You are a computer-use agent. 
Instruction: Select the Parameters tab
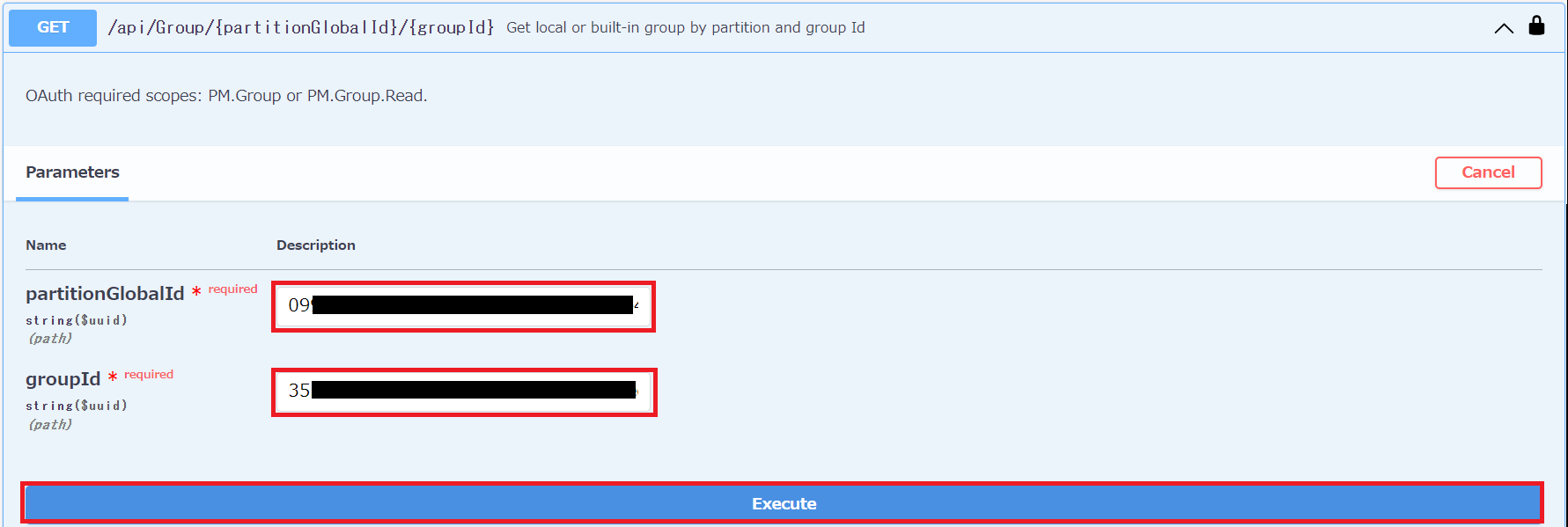tap(72, 172)
